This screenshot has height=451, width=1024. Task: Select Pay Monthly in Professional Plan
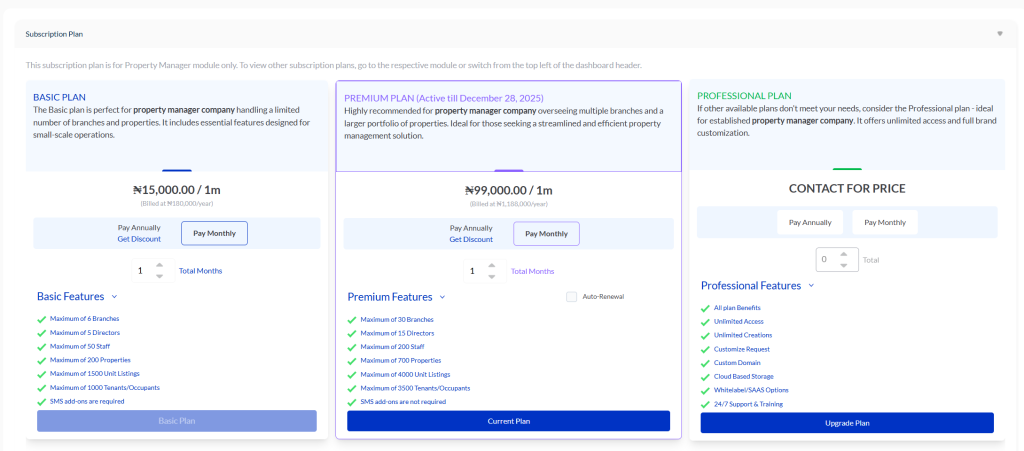click(x=884, y=222)
